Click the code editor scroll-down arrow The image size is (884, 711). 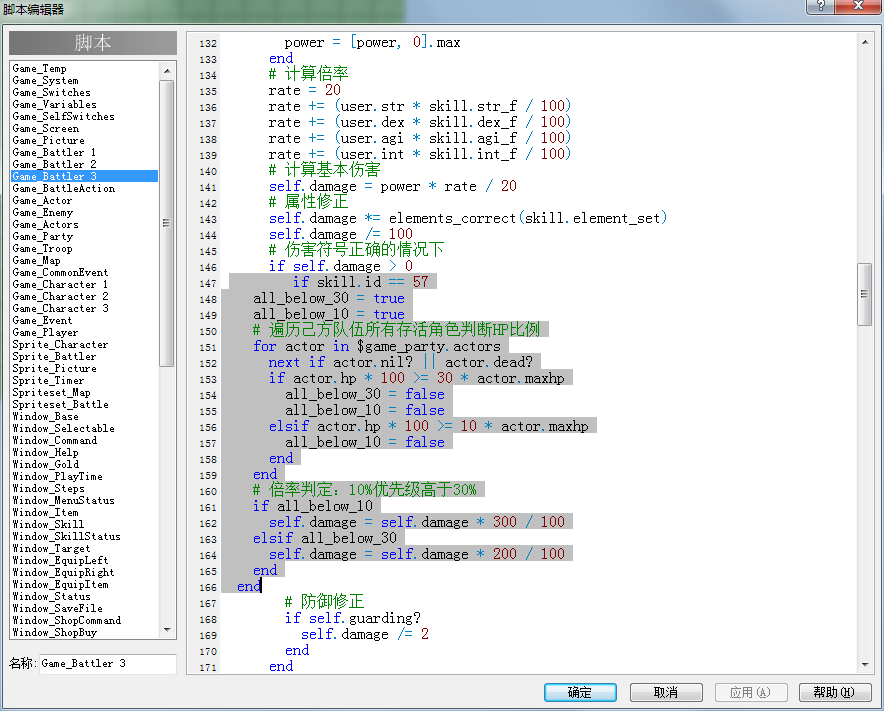click(x=865, y=665)
